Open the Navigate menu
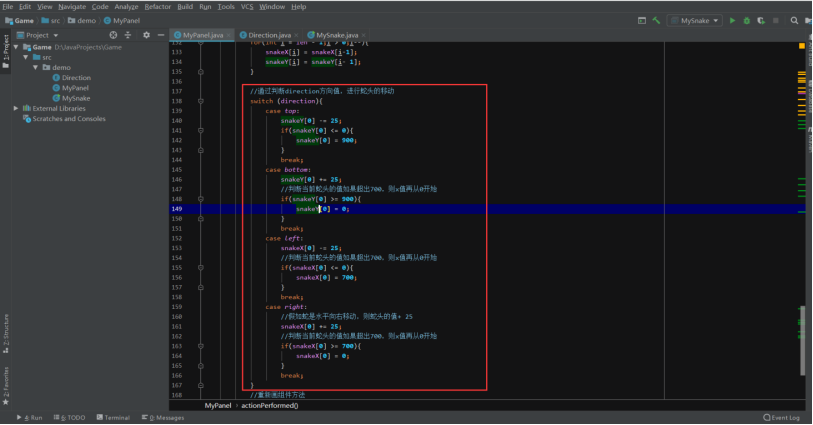Screen dimensions: 813x425 (x=72, y=7)
